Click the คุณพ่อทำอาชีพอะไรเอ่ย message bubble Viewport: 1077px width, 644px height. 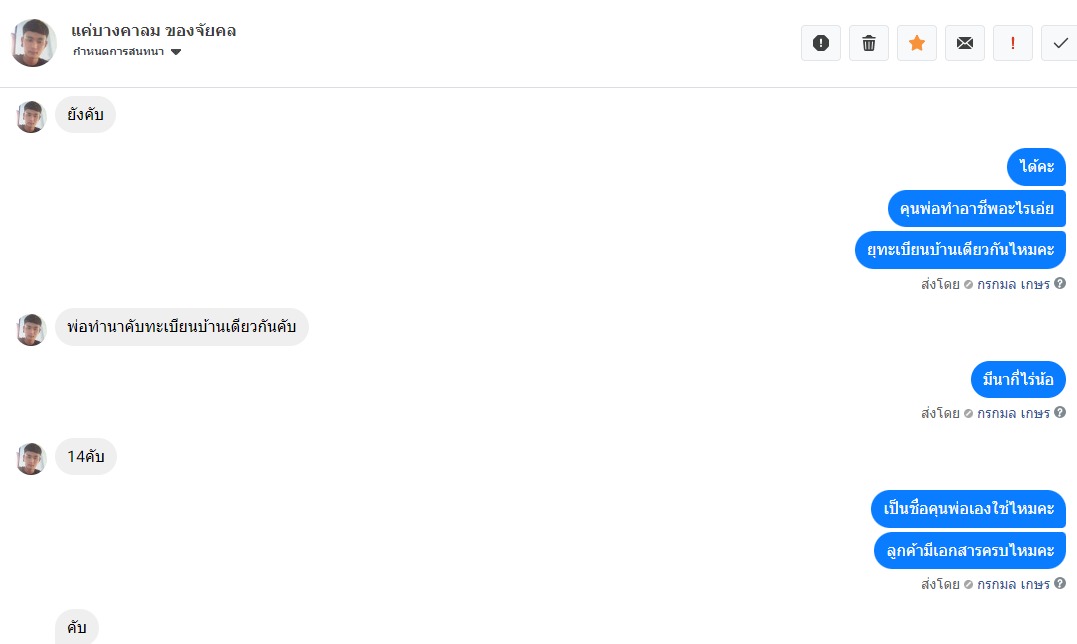[976, 209]
